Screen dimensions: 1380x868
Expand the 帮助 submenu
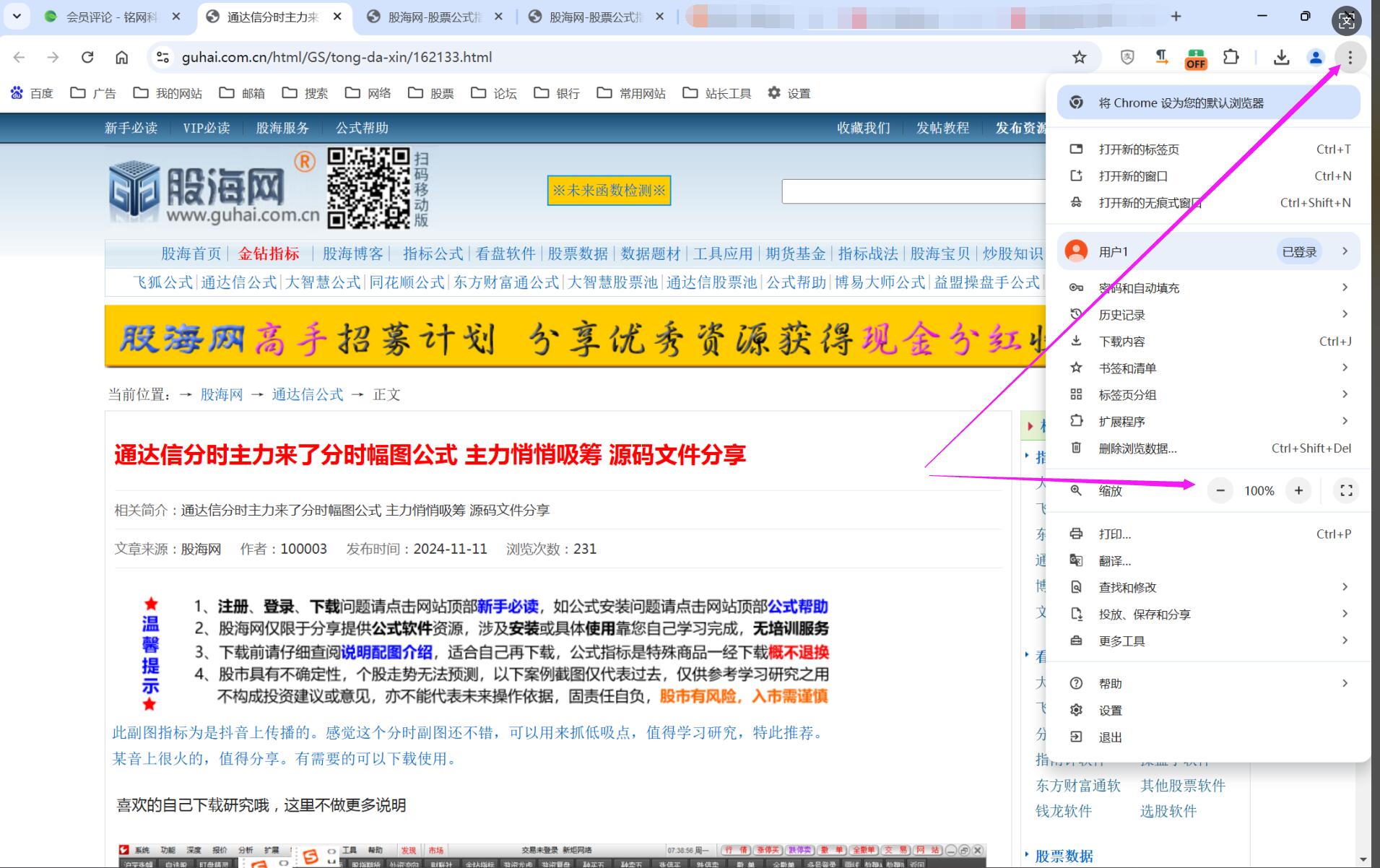tap(1210, 684)
